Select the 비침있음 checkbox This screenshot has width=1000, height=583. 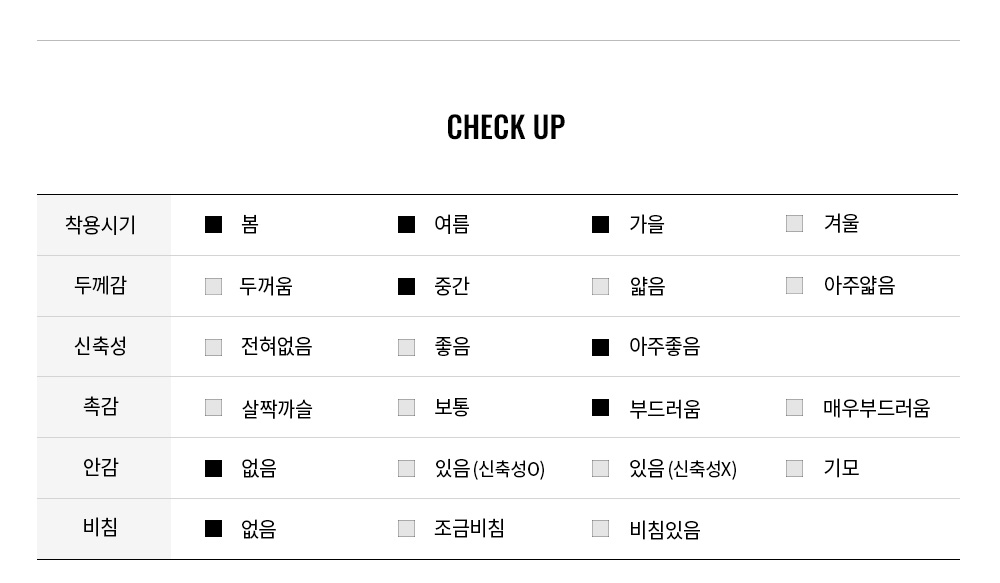600,528
